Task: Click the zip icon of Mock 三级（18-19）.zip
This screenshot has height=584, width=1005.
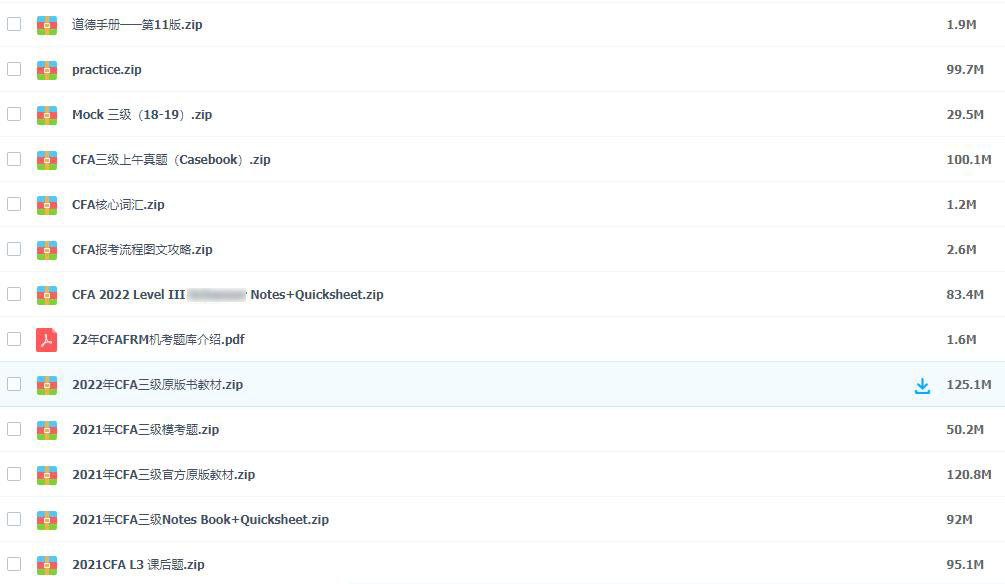Action: tap(47, 115)
